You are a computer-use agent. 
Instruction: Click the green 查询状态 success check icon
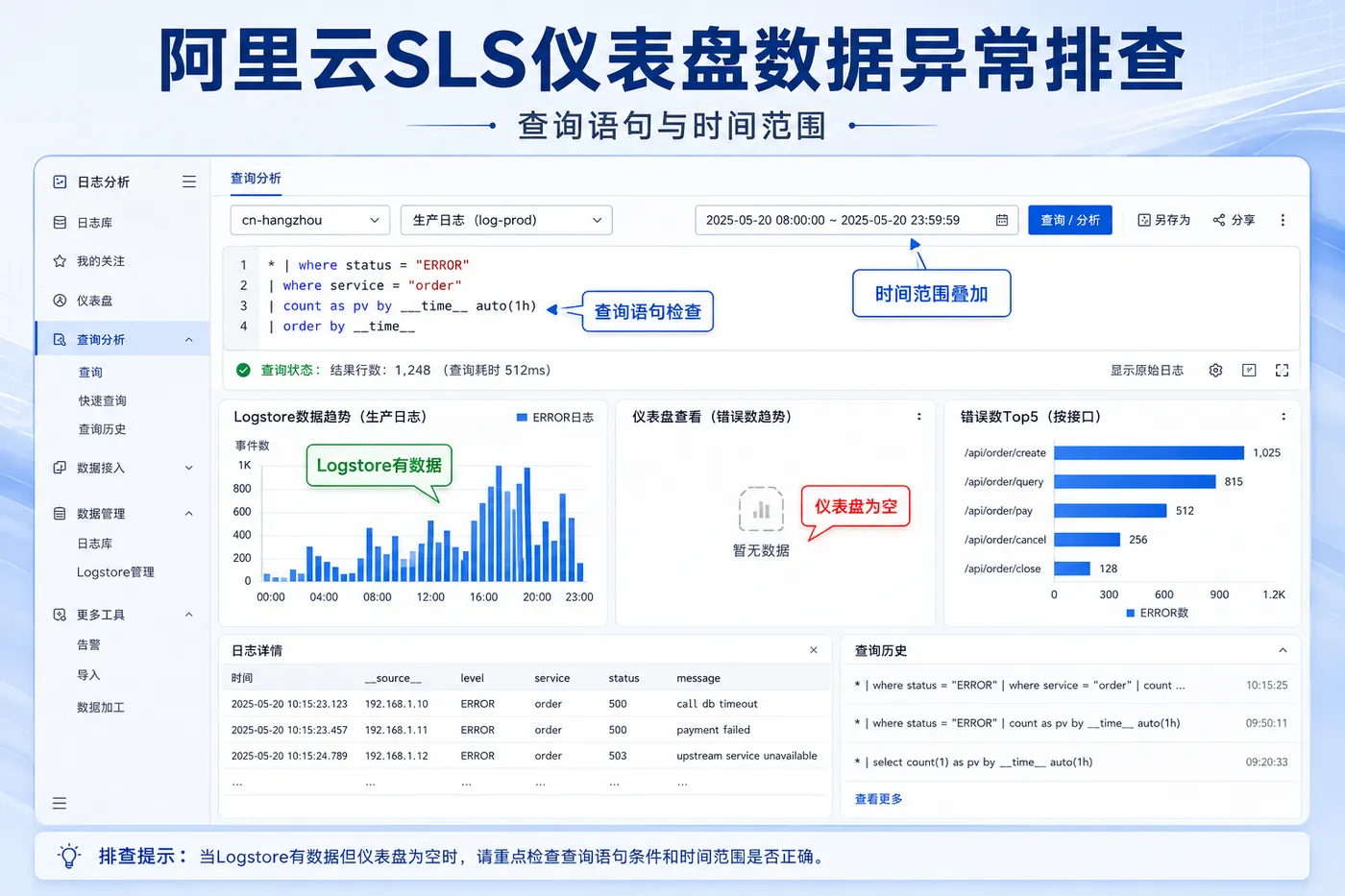[243, 370]
